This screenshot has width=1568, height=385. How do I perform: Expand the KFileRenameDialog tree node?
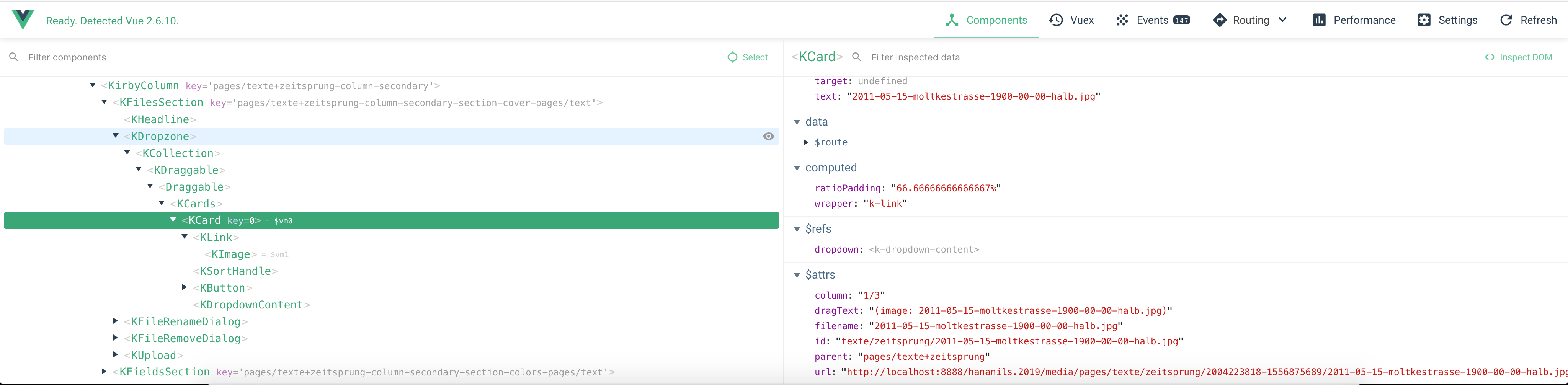click(116, 321)
